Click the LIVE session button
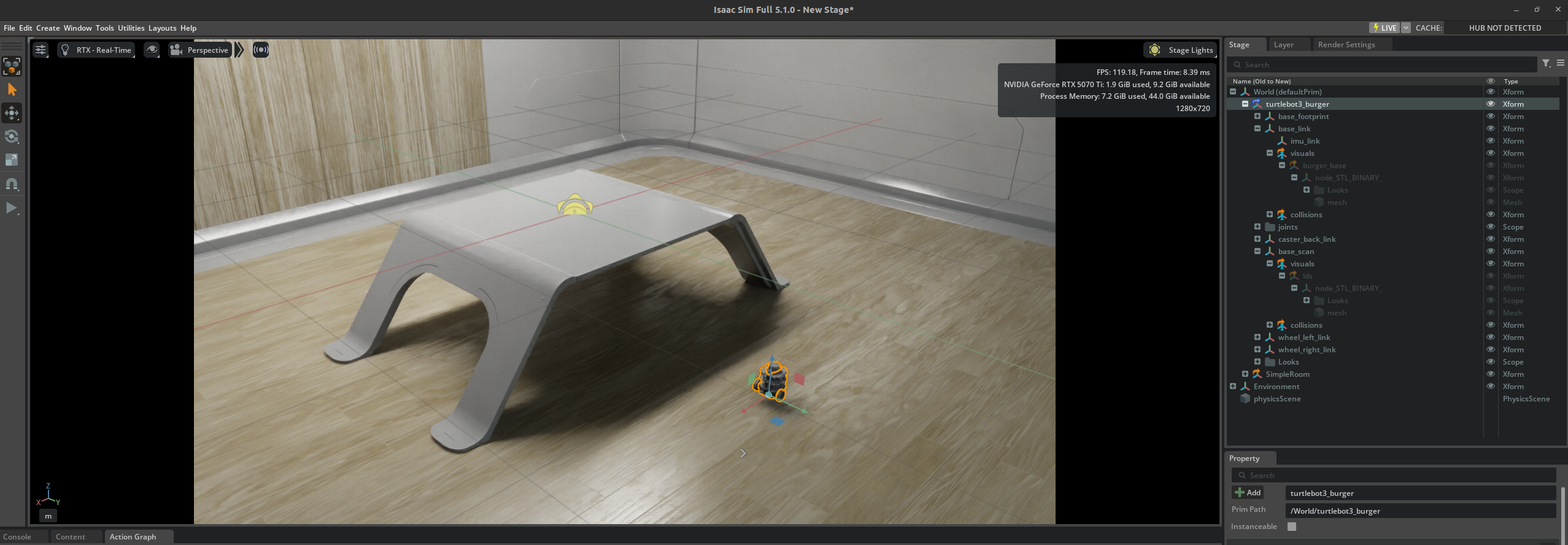 point(1385,28)
